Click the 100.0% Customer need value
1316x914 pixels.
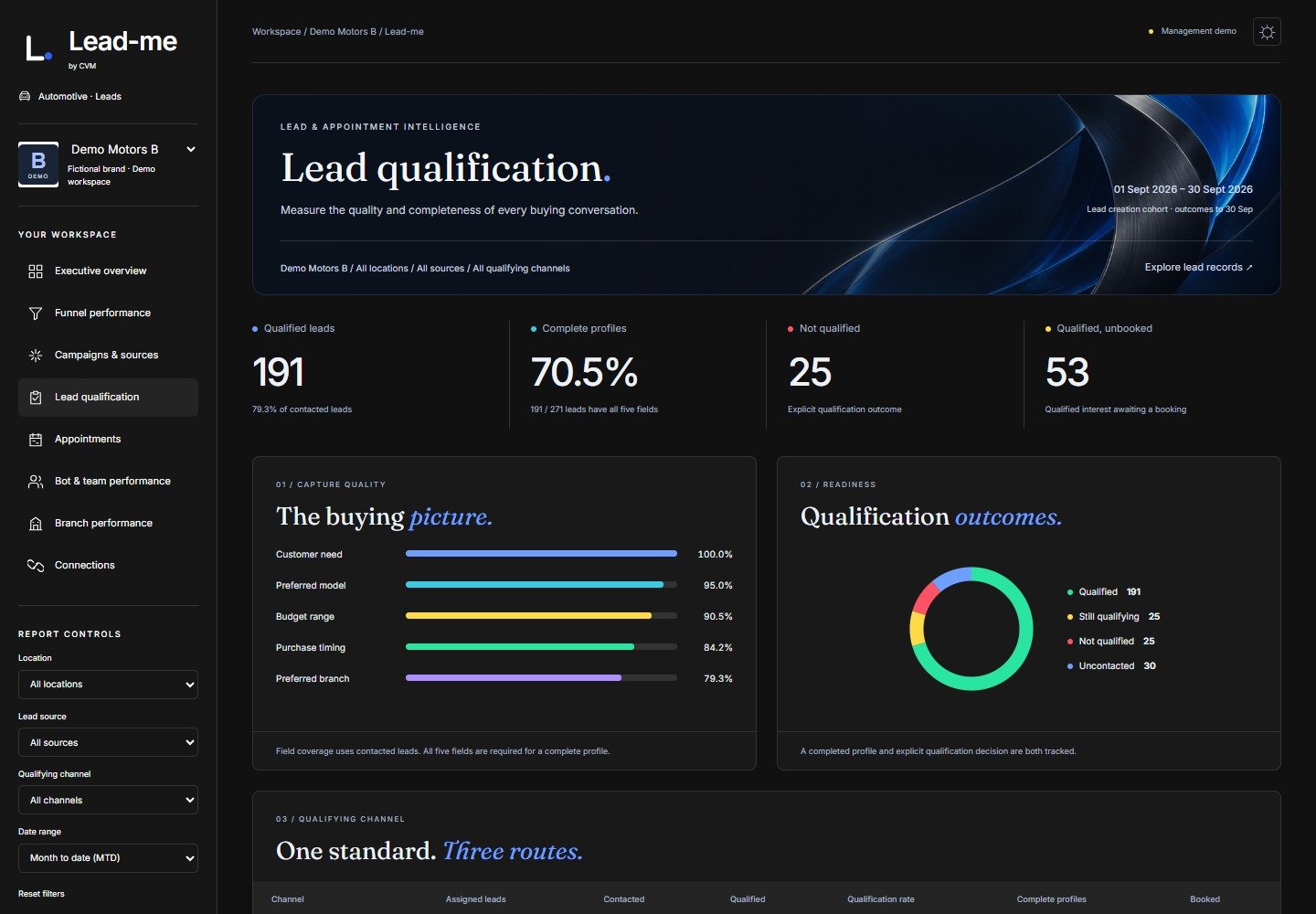tap(715, 555)
